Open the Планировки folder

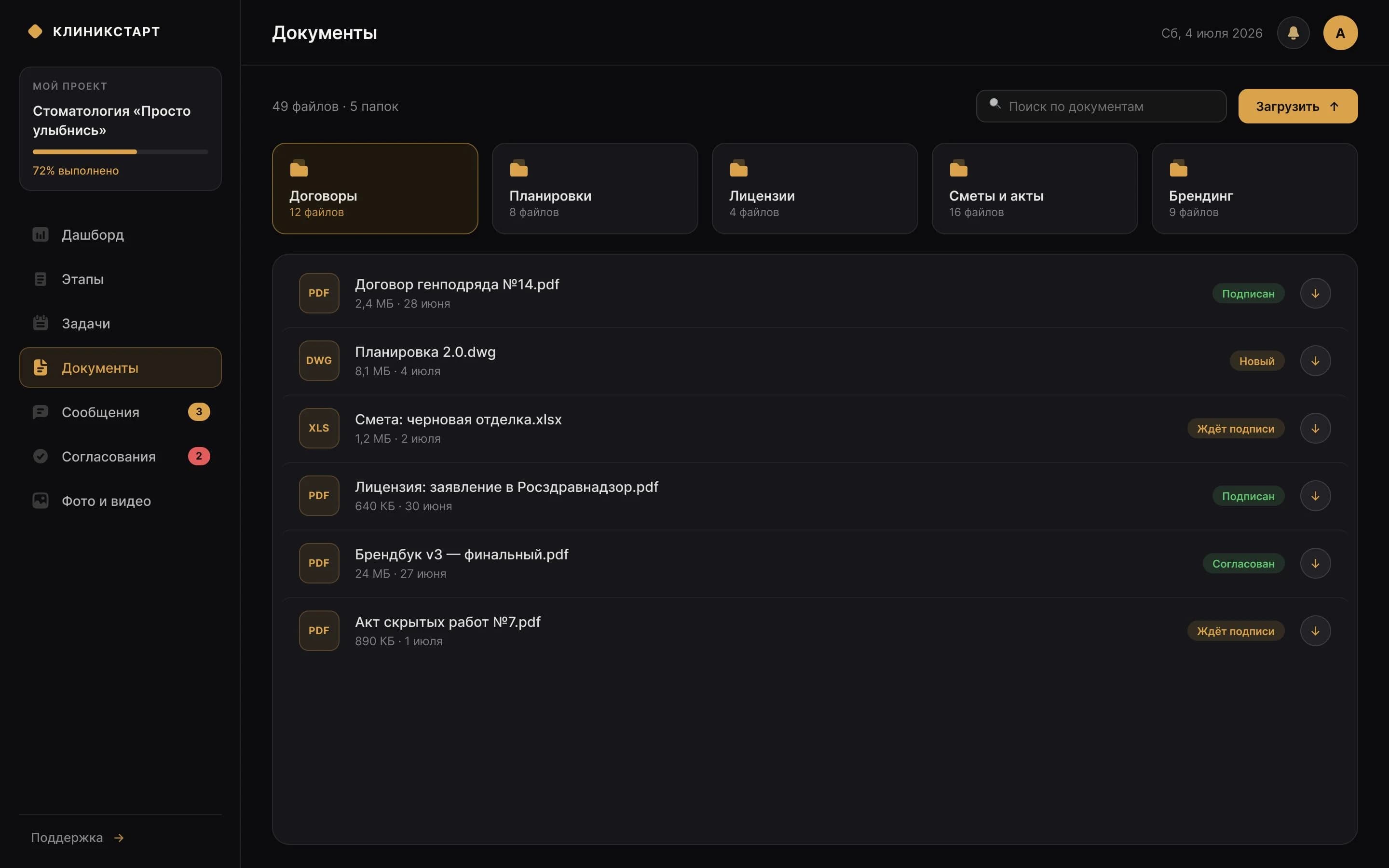pyautogui.click(x=595, y=188)
